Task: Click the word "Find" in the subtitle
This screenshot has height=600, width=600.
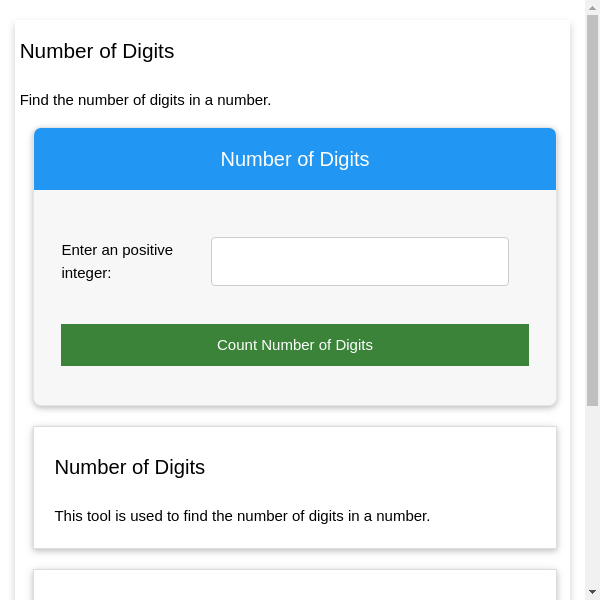Action: pyautogui.click(x=36, y=100)
